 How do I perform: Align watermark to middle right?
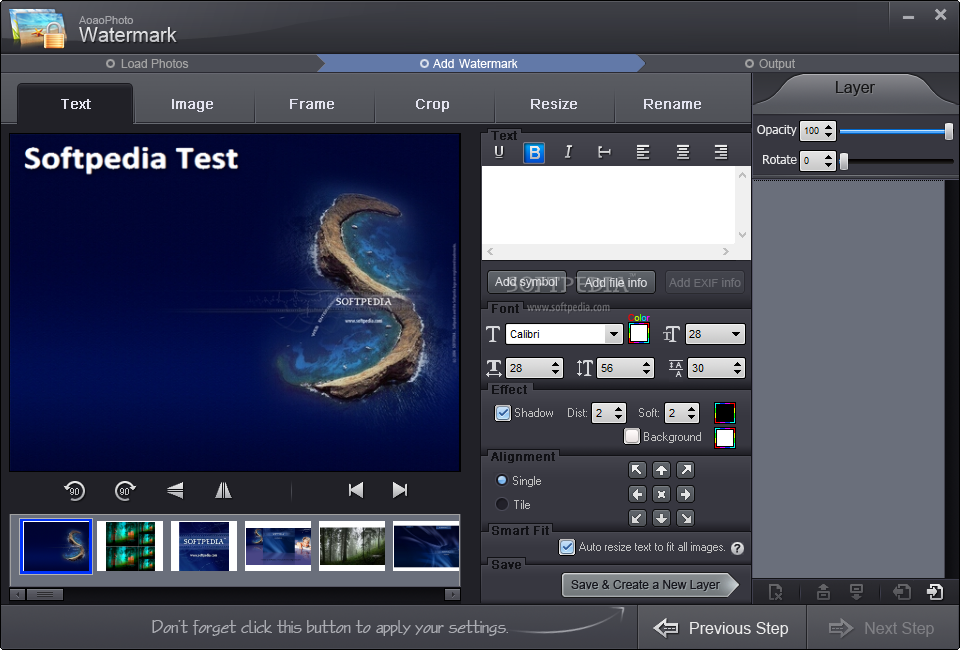coord(686,494)
